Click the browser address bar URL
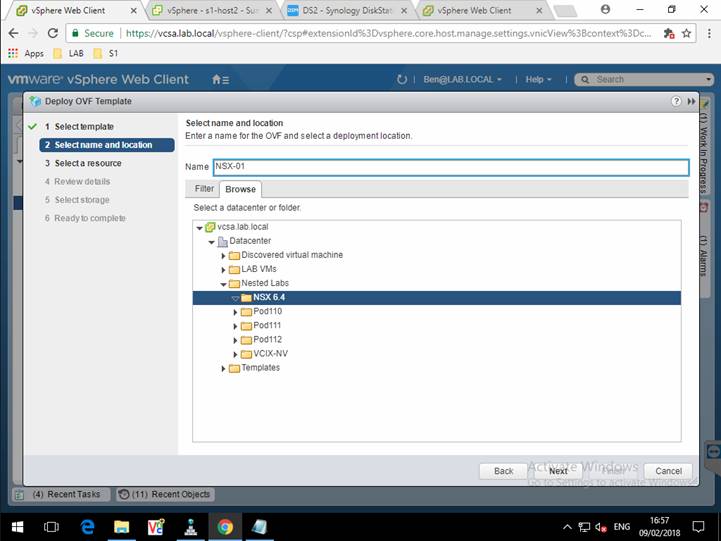Image resolution: width=721 pixels, height=541 pixels. (388, 33)
